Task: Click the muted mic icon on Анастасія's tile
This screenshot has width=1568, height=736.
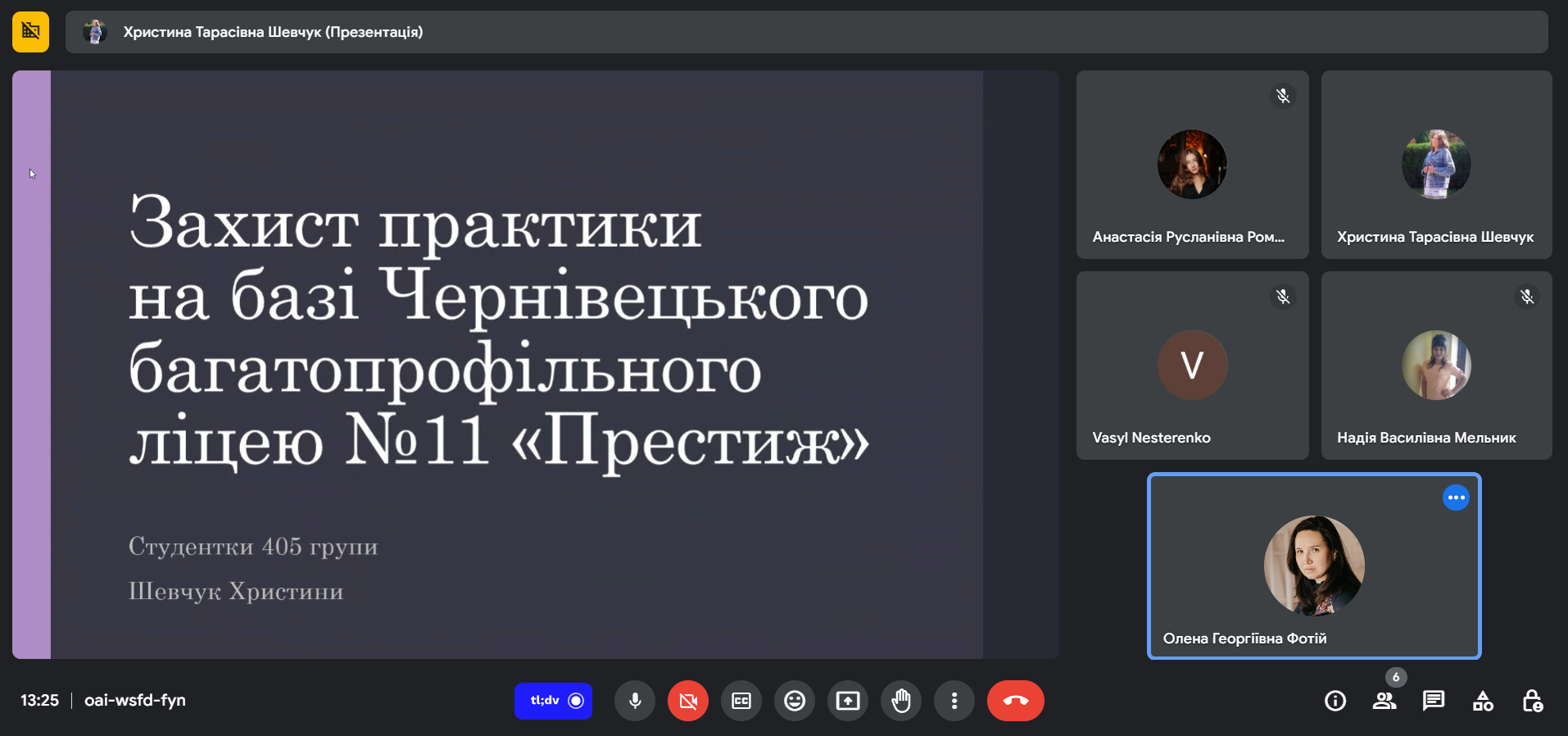Action: click(x=1283, y=96)
